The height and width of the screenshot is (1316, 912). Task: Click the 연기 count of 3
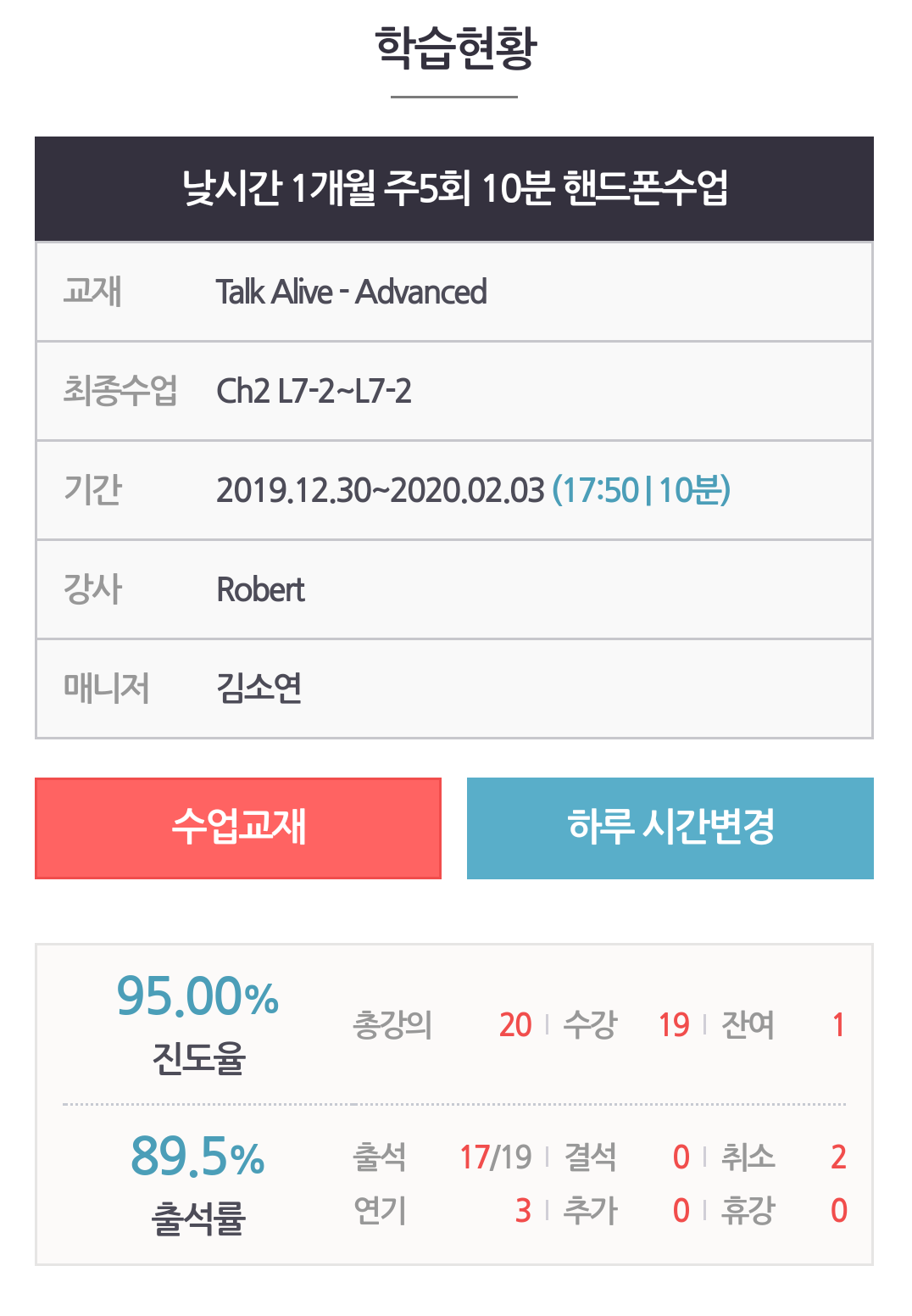[522, 1211]
